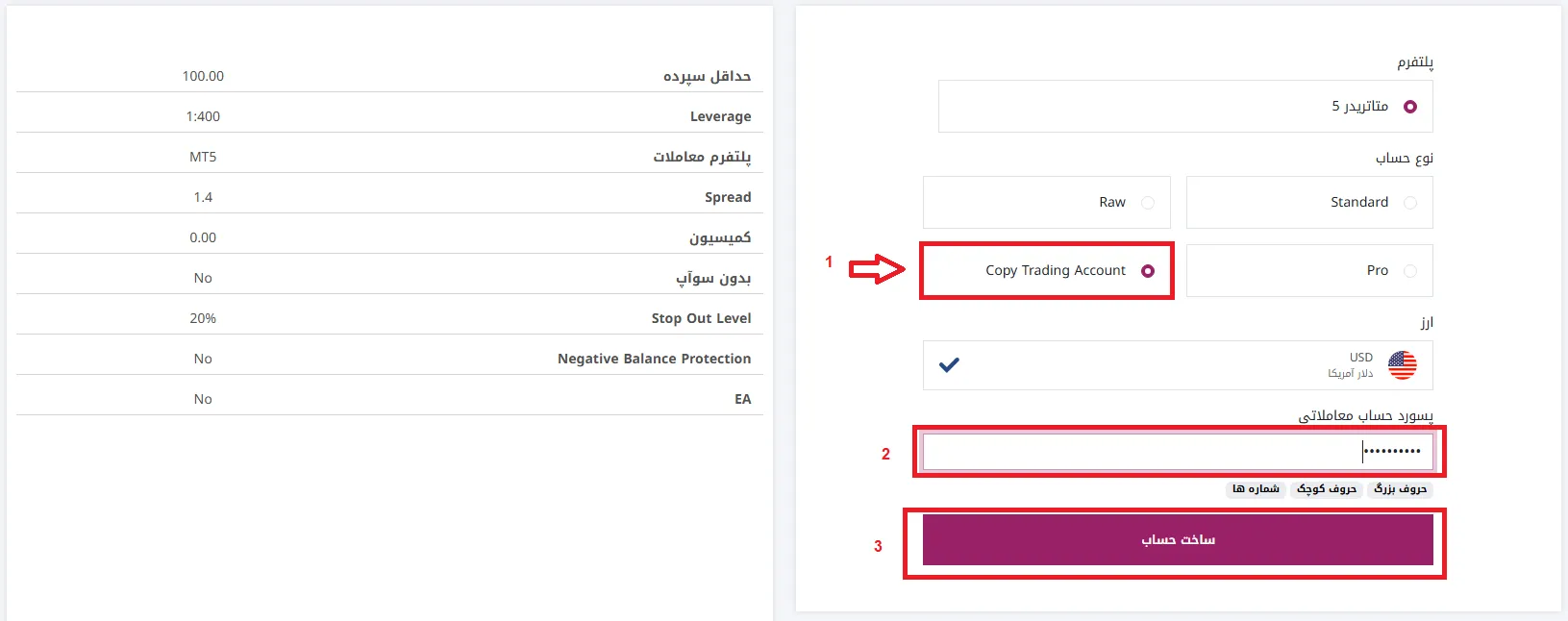1568x621 pixels.
Task: Click the red arrow pointing to Copy Trading
Action: (x=876, y=269)
